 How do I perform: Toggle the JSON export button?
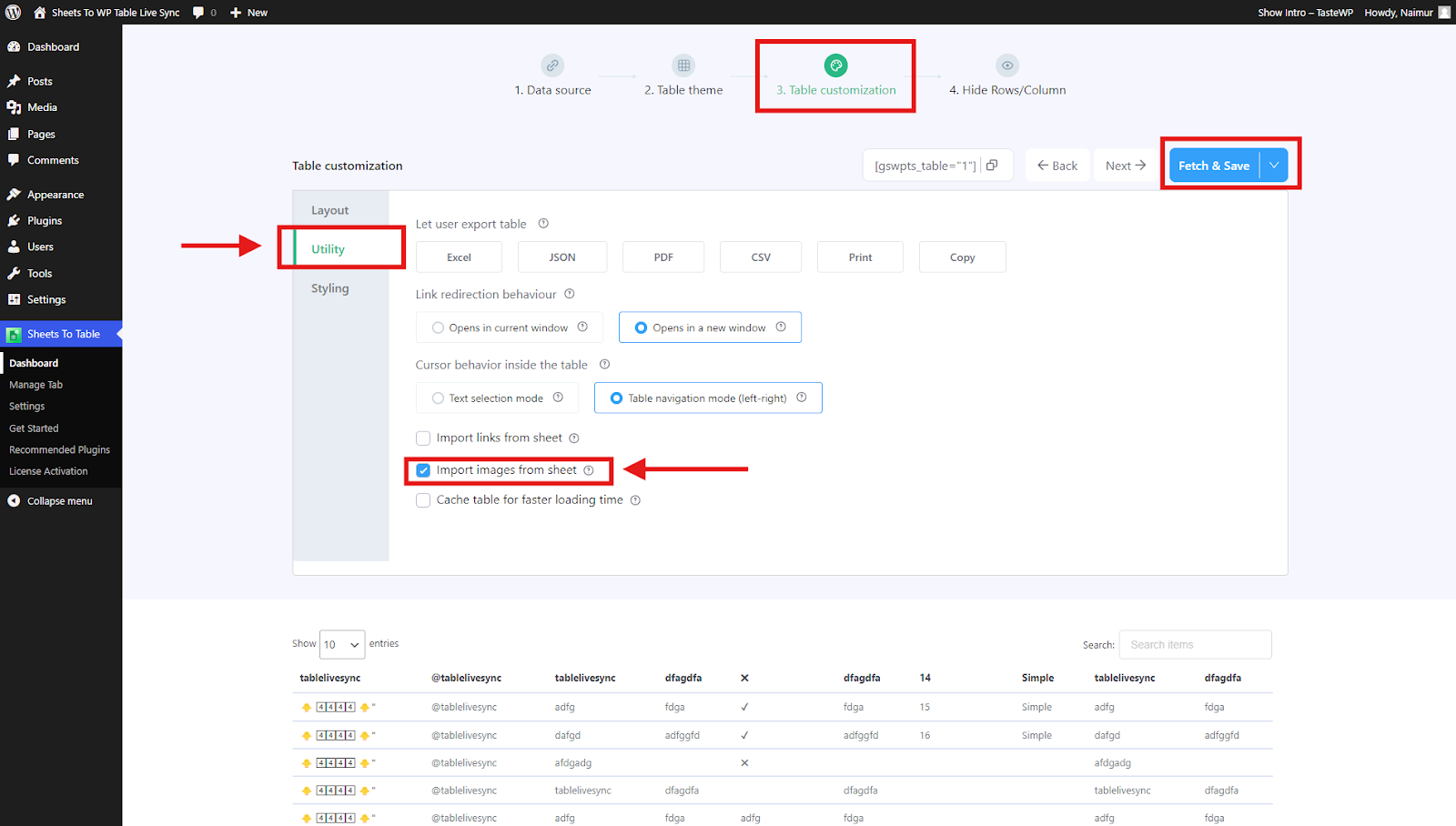coord(562,257)
